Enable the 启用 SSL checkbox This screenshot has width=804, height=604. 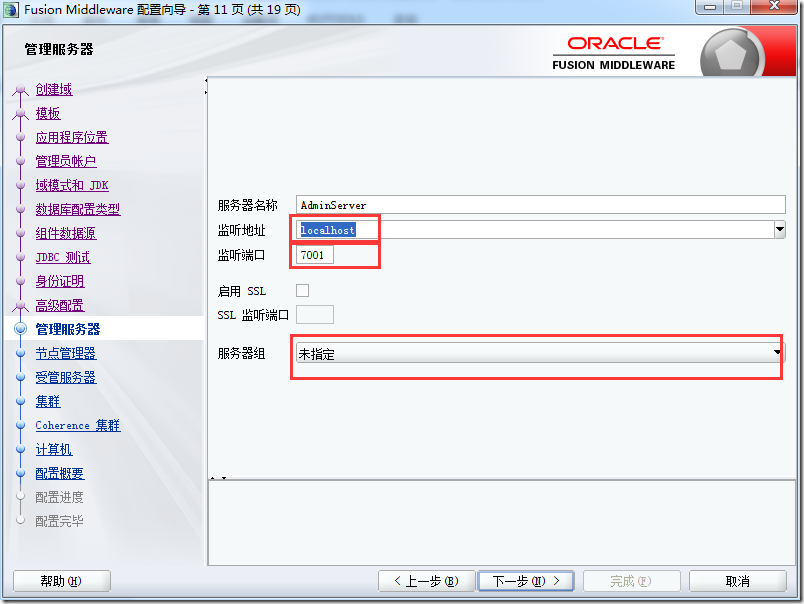303,291
